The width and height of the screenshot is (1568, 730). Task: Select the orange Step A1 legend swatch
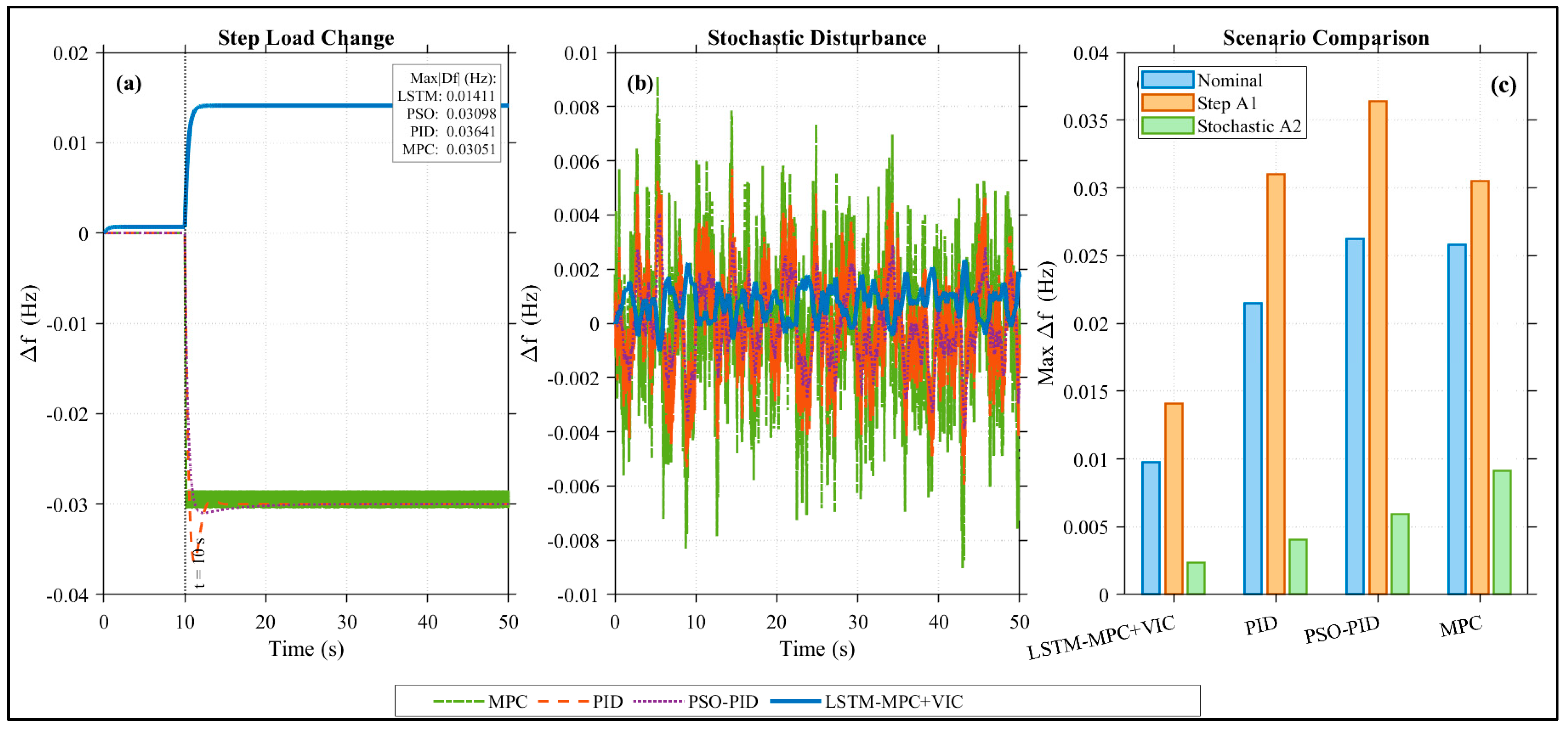click(x=1167, y=102)
